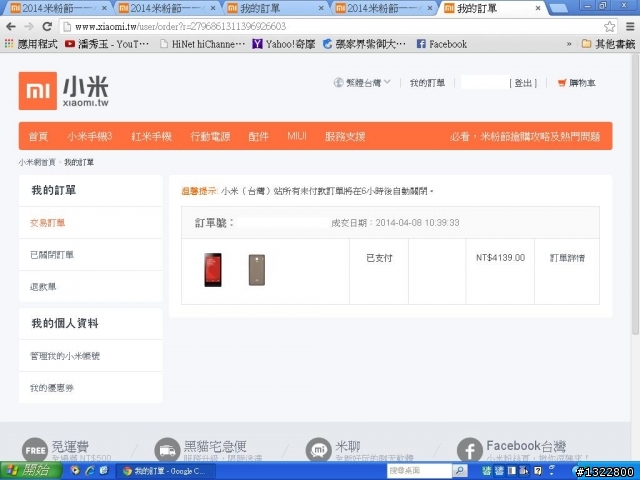This screenshot has height=480, width=640.
Task: Open the 張家界紫御大 bookmark
Action: pos(364,44)
